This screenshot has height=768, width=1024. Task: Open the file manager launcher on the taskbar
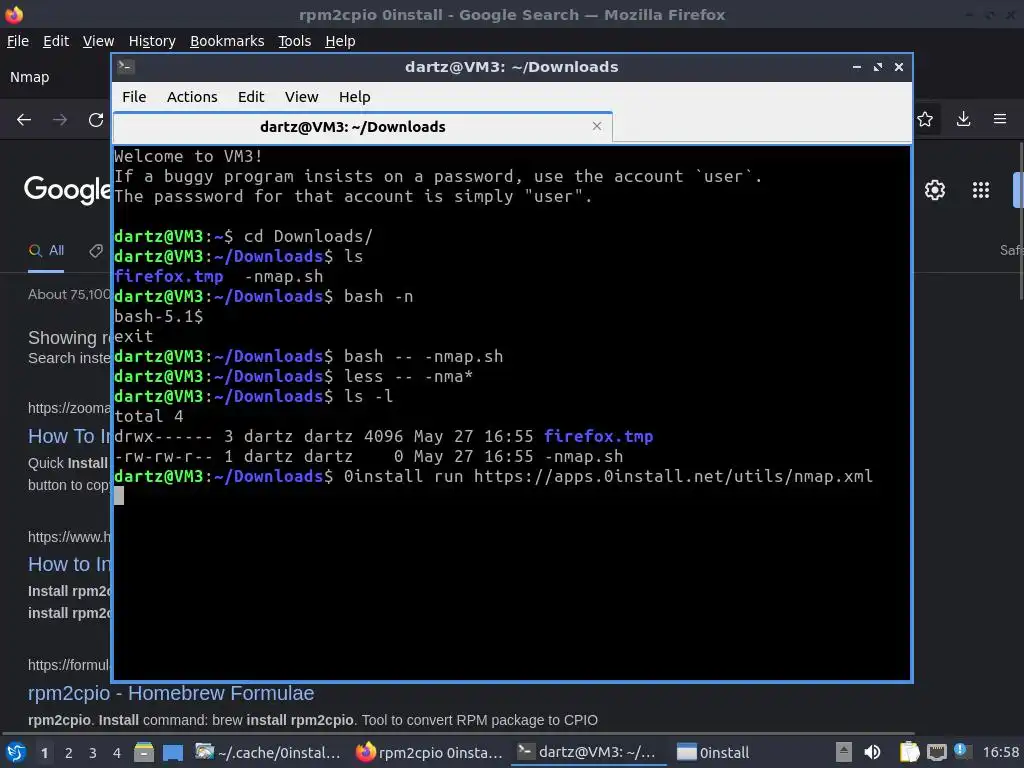tap(144, 752)
